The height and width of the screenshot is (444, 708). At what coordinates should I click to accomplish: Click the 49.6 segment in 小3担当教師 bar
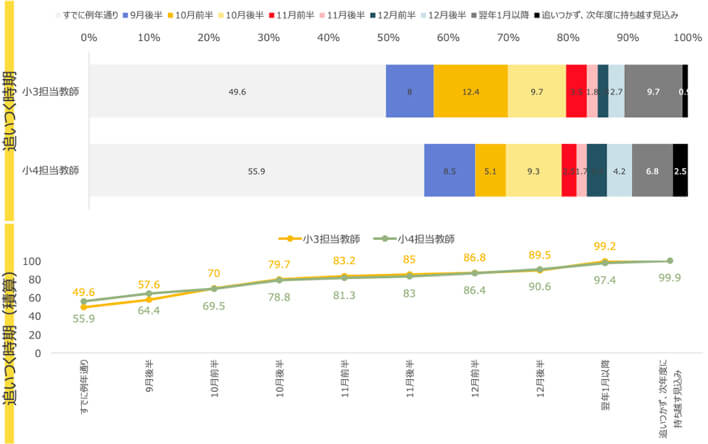coord(237,91)
